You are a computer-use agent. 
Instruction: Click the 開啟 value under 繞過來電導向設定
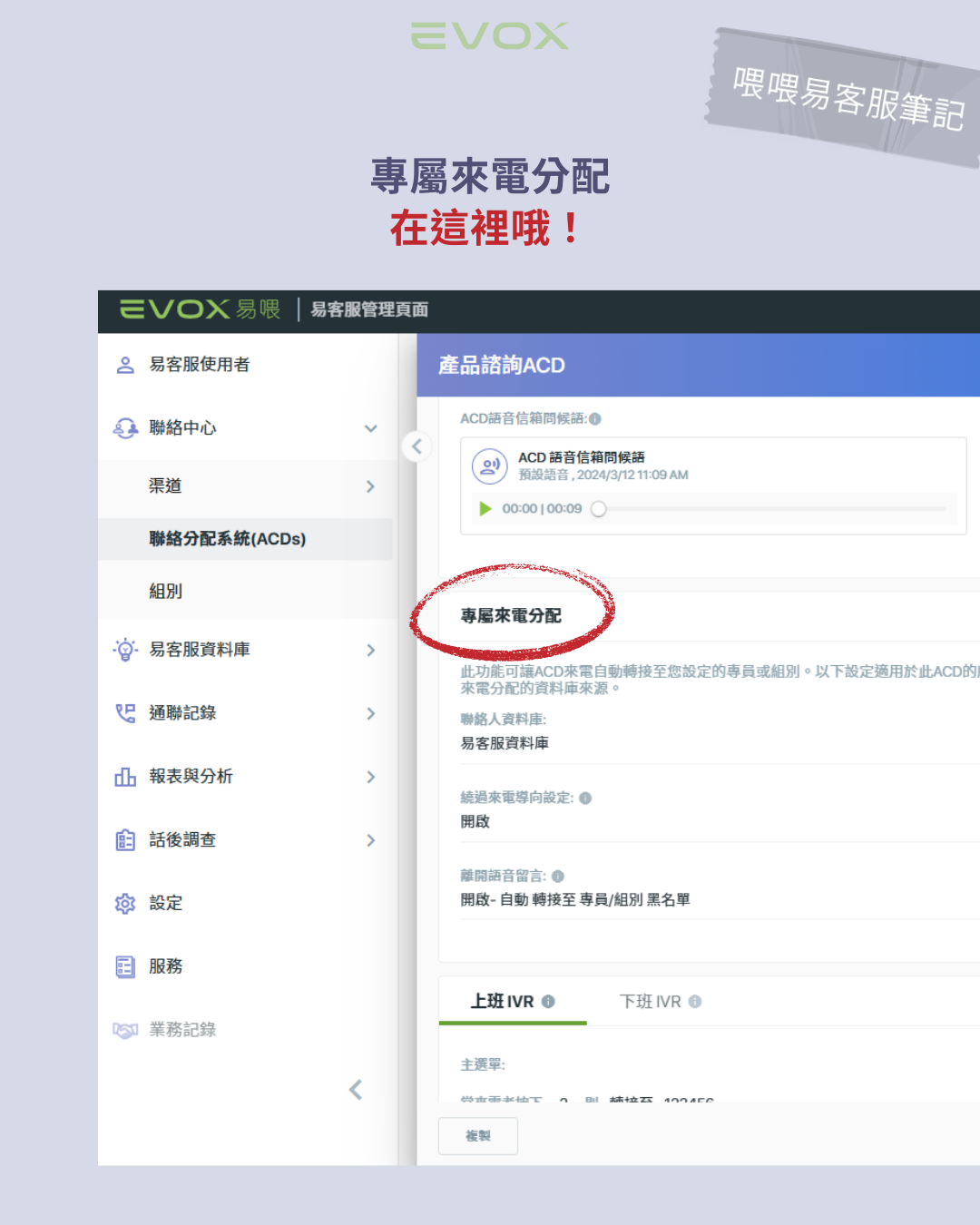pyautogui.click(x=475, y=821)
